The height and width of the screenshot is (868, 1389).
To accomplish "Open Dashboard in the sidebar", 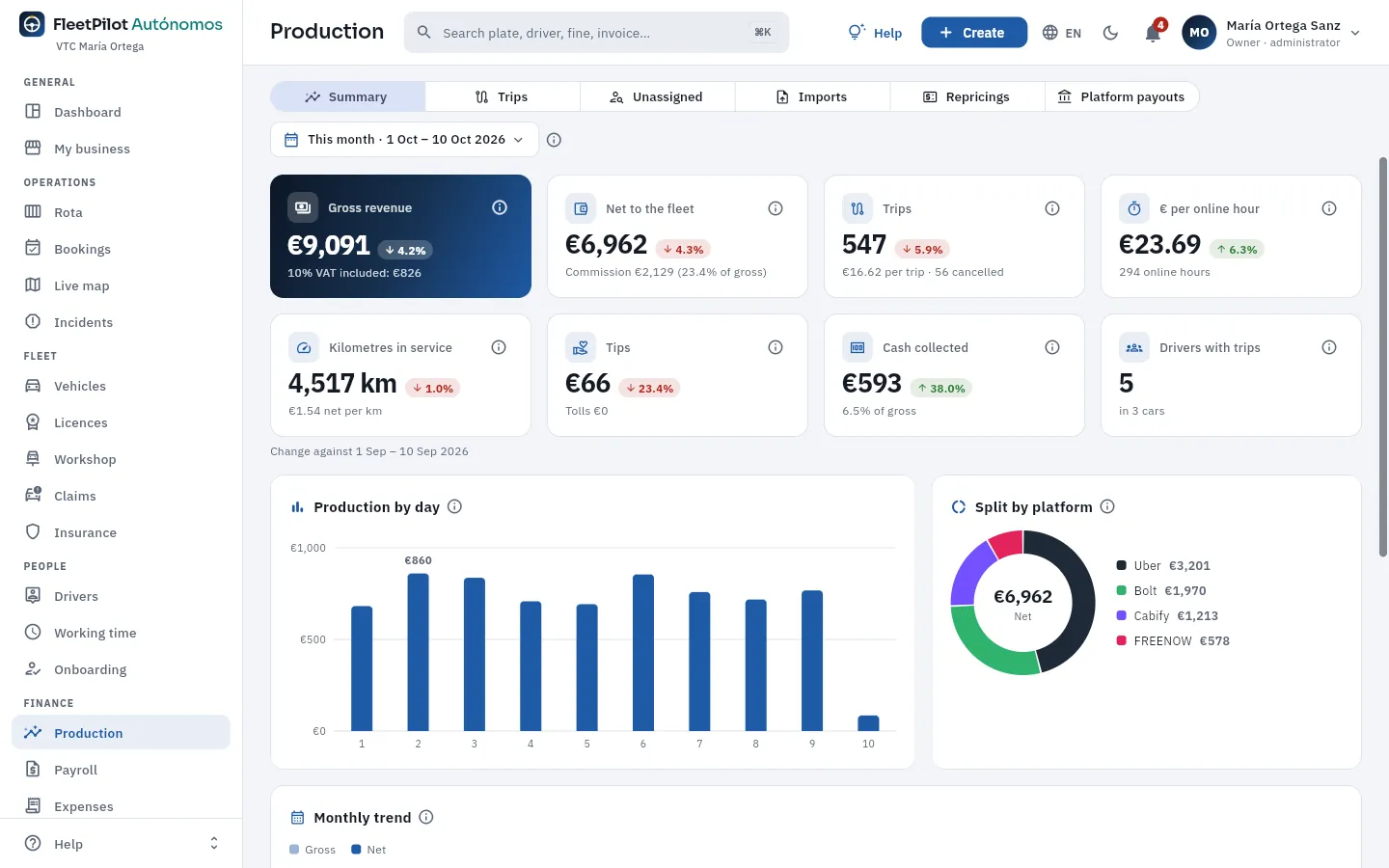I will coord(121,112).
